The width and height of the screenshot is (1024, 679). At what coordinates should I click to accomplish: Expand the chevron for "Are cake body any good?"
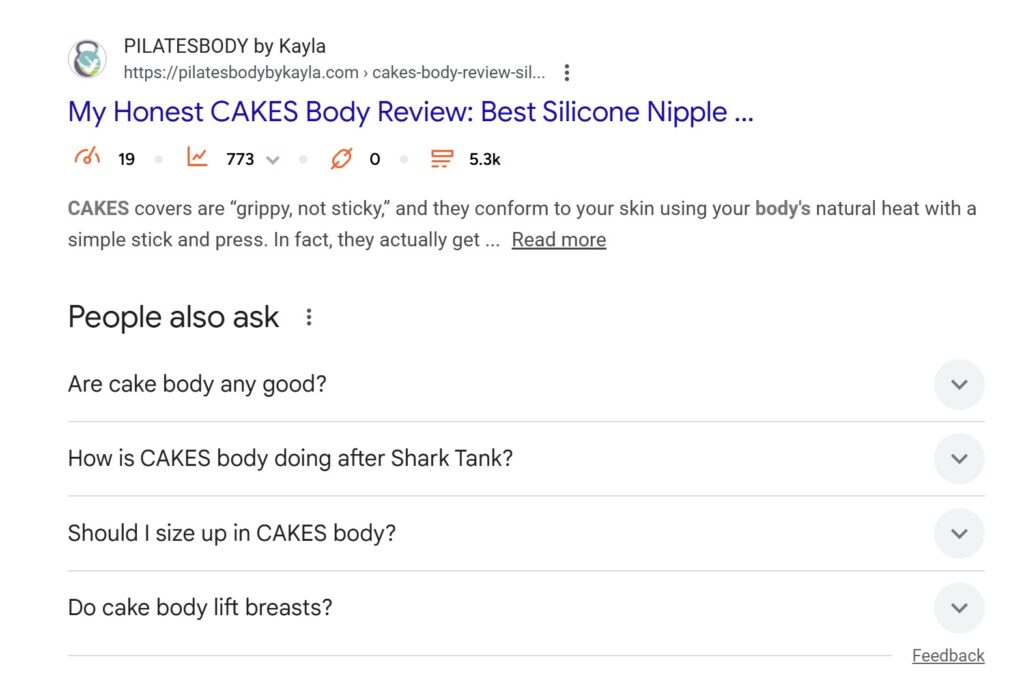[x=959, y=384]
